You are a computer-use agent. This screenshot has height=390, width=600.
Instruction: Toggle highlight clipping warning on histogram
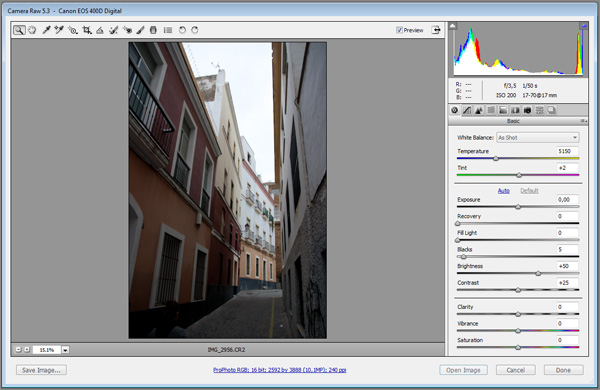[584, 26]
